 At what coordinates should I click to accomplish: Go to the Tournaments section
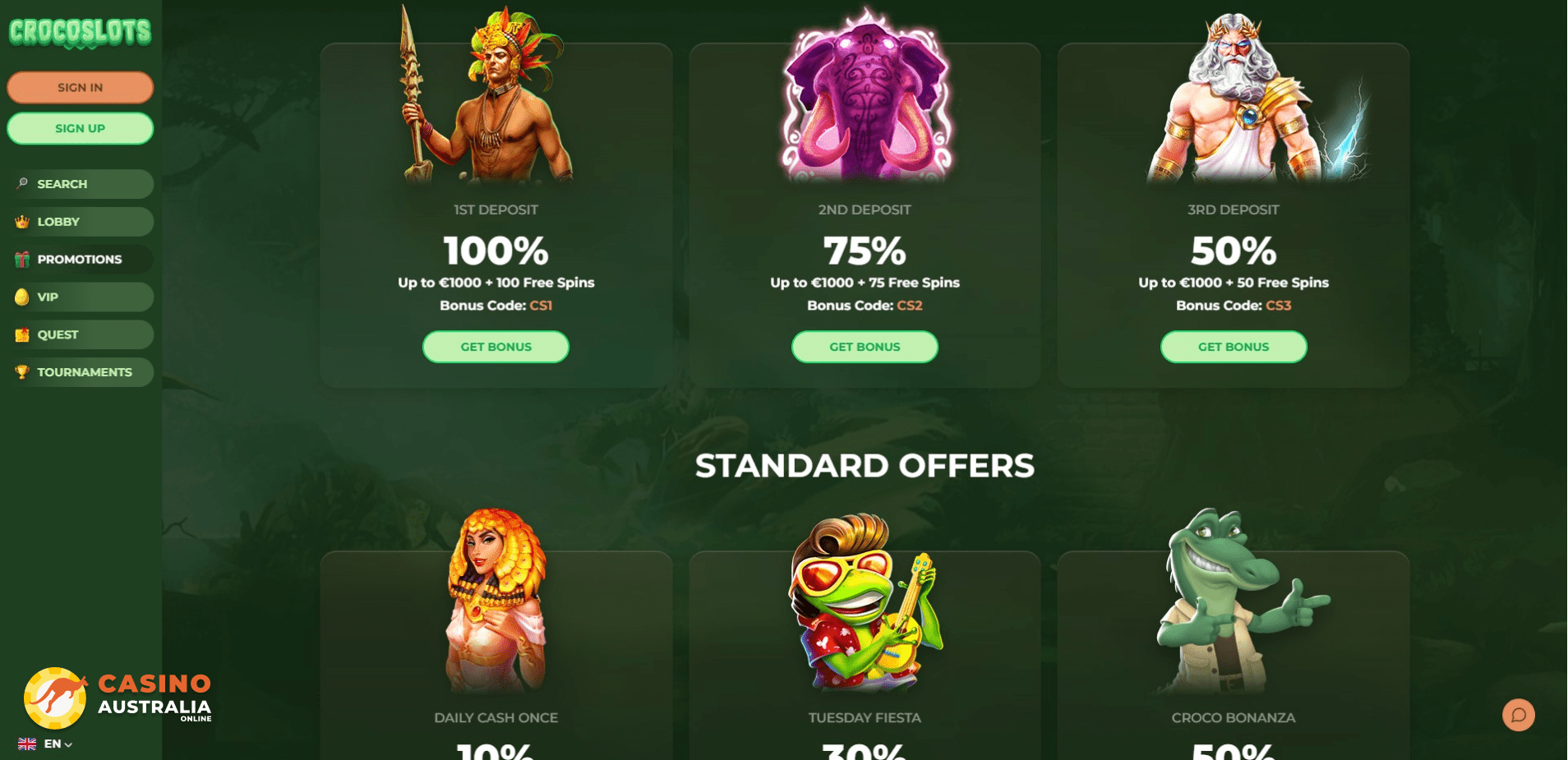pos(80,372)
